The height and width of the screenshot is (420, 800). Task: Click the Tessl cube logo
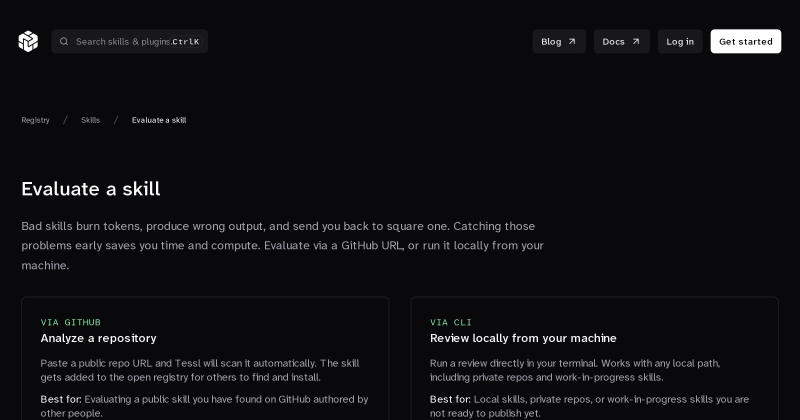point(28,41)
